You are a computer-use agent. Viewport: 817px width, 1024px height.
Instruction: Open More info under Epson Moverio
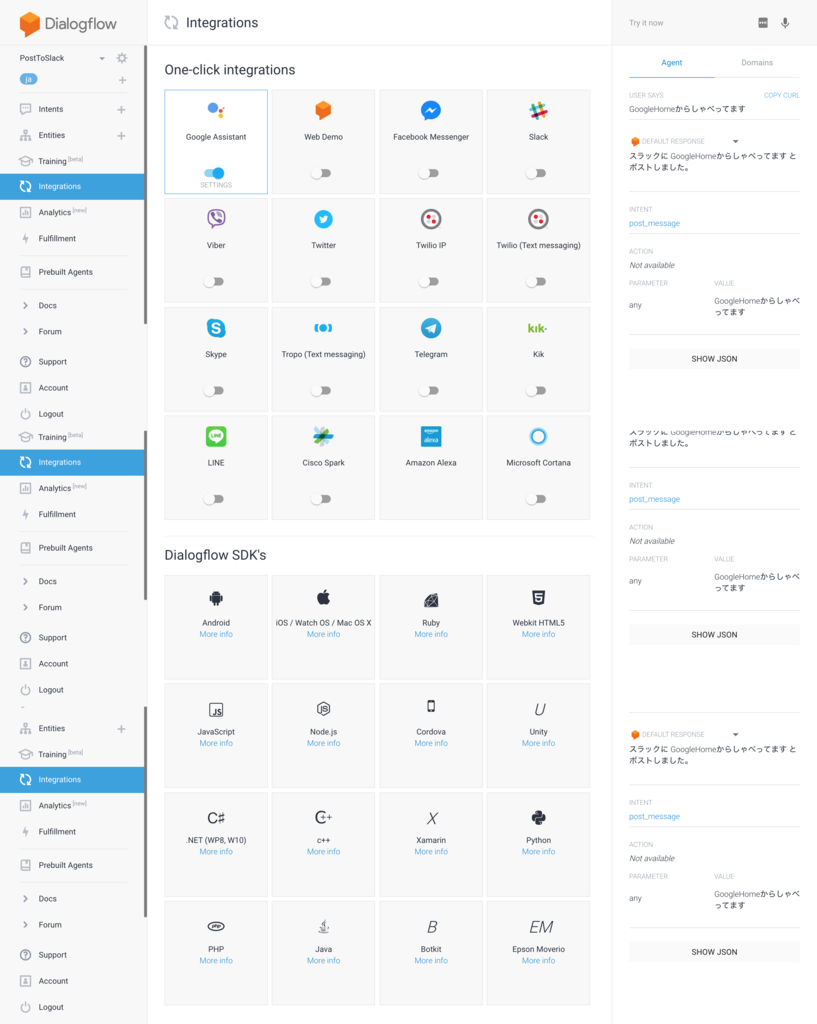pyautogui.click(x=538, y=961)
